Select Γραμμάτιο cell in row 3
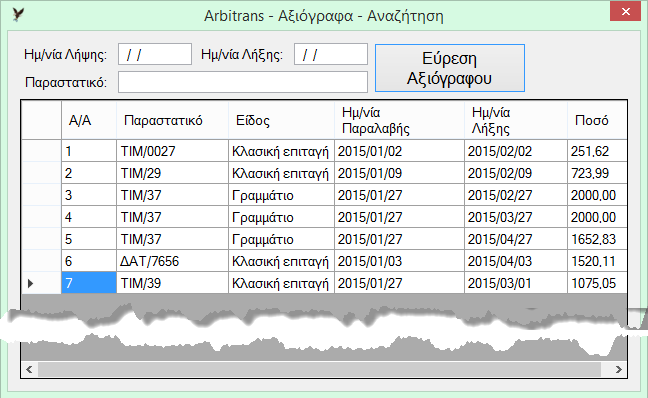The height and width of the screenshot is (398, 648). click(x=281, y=195)
